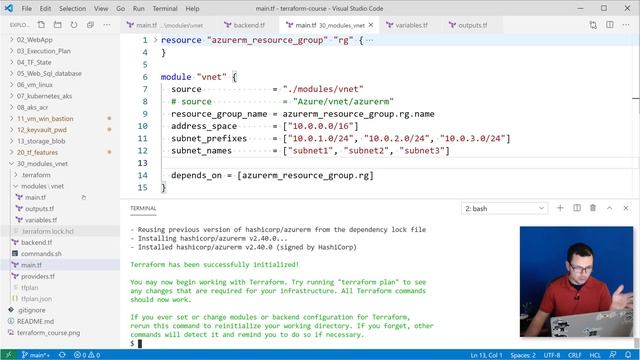Change indentation via Spaces: 2
Screen dimensions: 640x360
(x=522, y=355)
